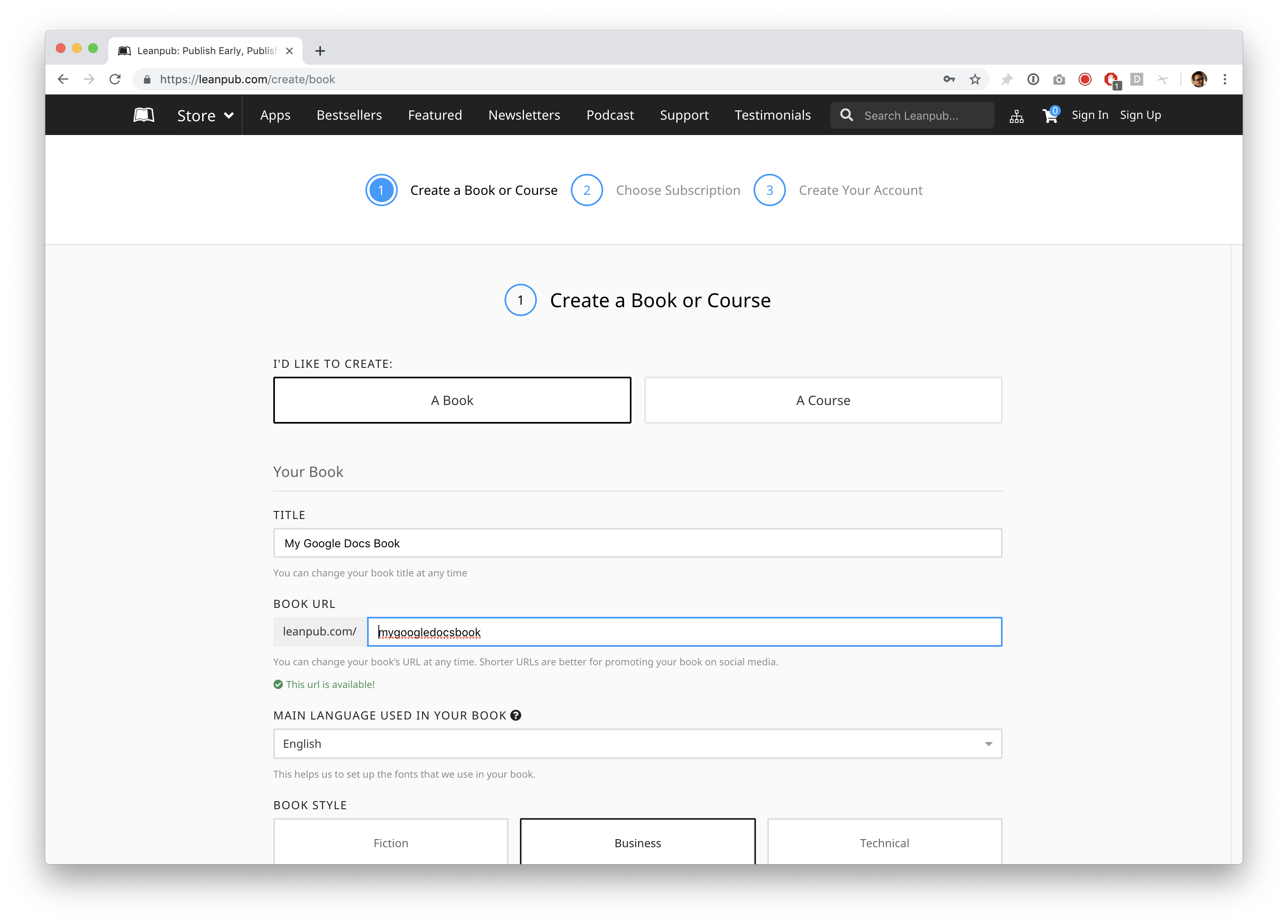1288x924 pixels.
Task: Click the pin extension icon
Action: pyautogui.click(x=1007, y=80)
